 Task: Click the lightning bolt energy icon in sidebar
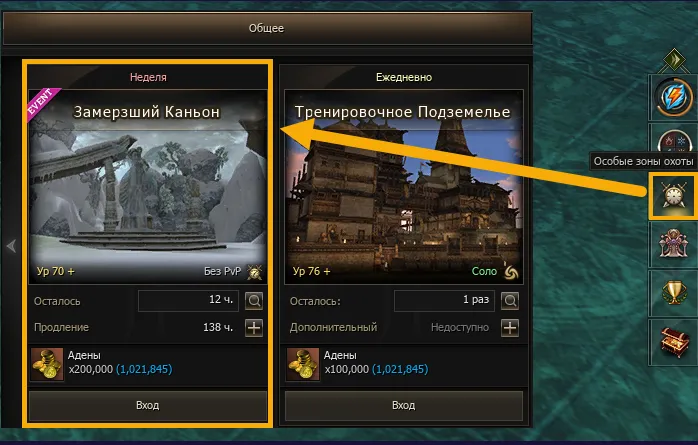(674, 97)
